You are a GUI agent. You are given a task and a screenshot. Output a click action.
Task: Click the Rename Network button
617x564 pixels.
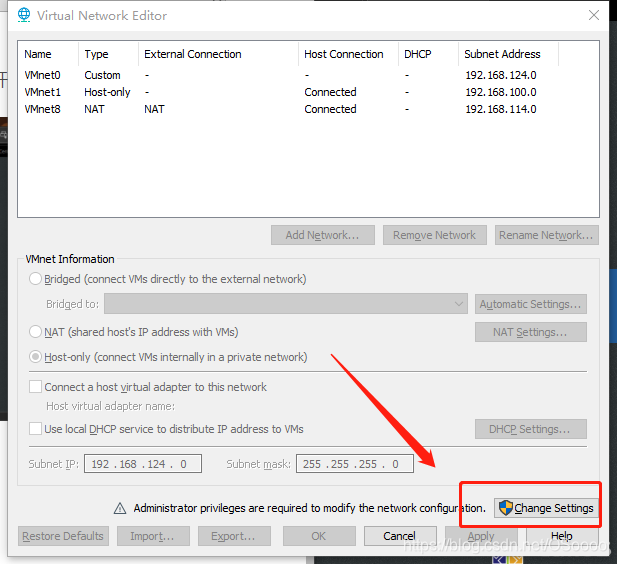(547, 235)
